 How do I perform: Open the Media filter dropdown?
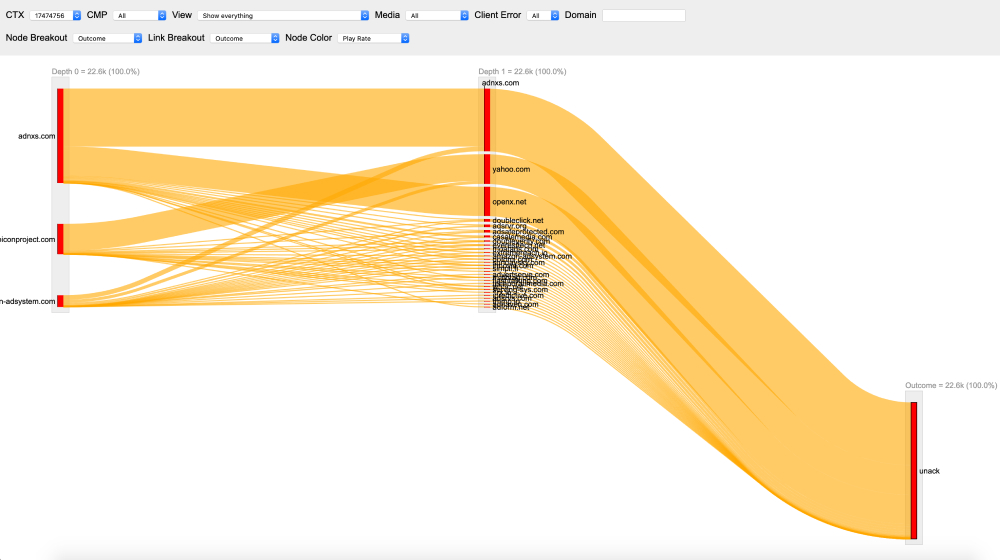[437, 16]
